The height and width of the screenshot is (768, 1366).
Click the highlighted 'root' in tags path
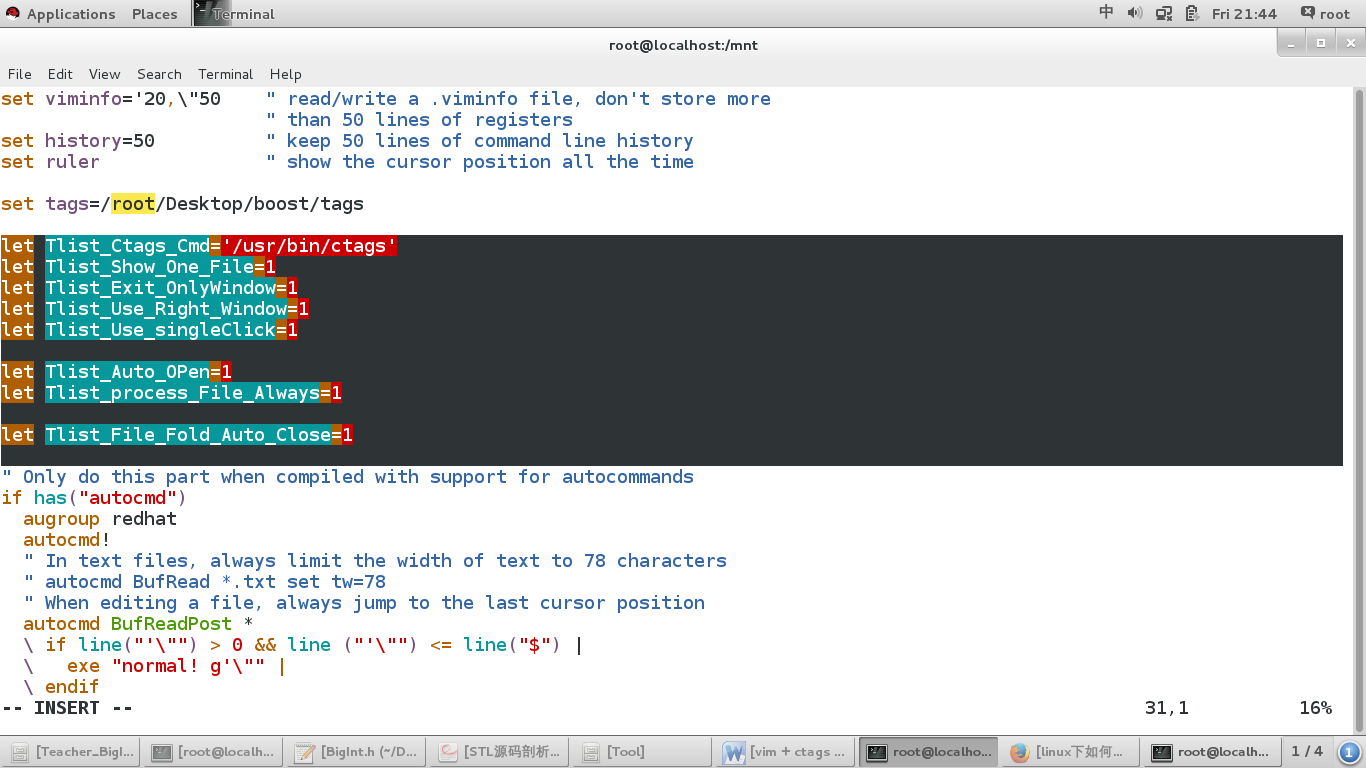coord(133,204)
